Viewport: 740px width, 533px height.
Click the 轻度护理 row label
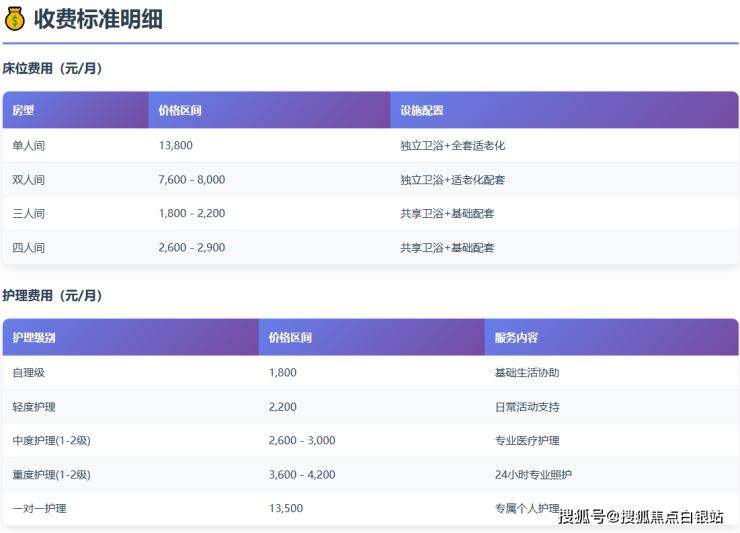34,407
